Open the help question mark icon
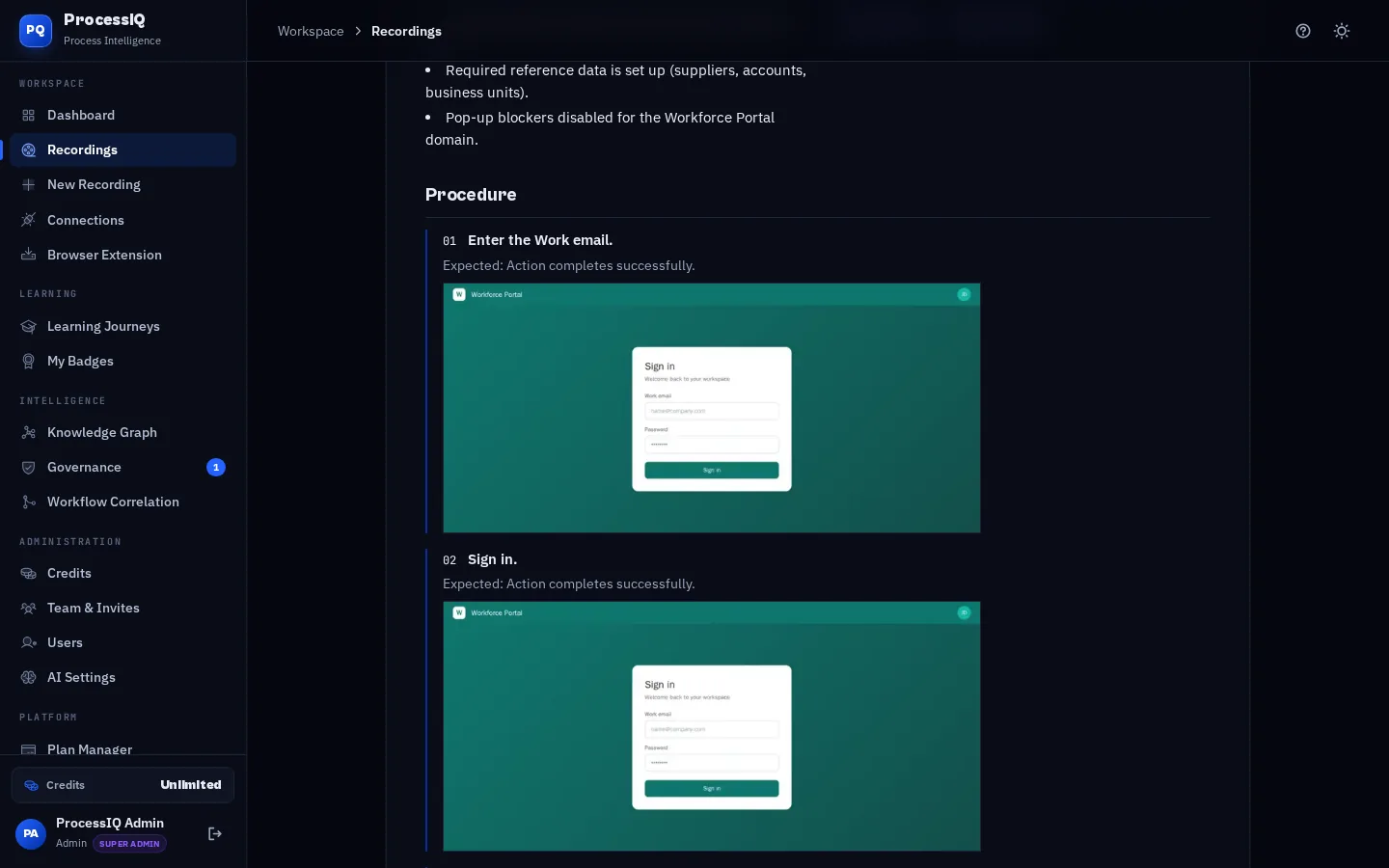 pos(1303,31)
